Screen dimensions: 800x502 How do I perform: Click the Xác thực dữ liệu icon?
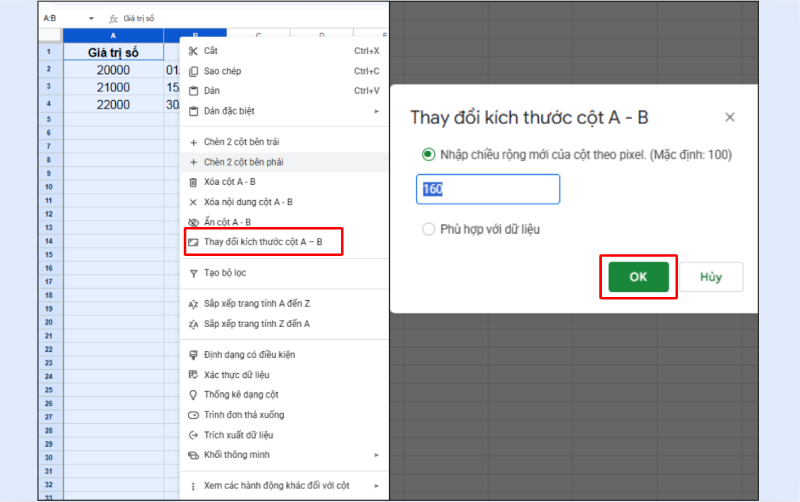[x=193, y=375]
